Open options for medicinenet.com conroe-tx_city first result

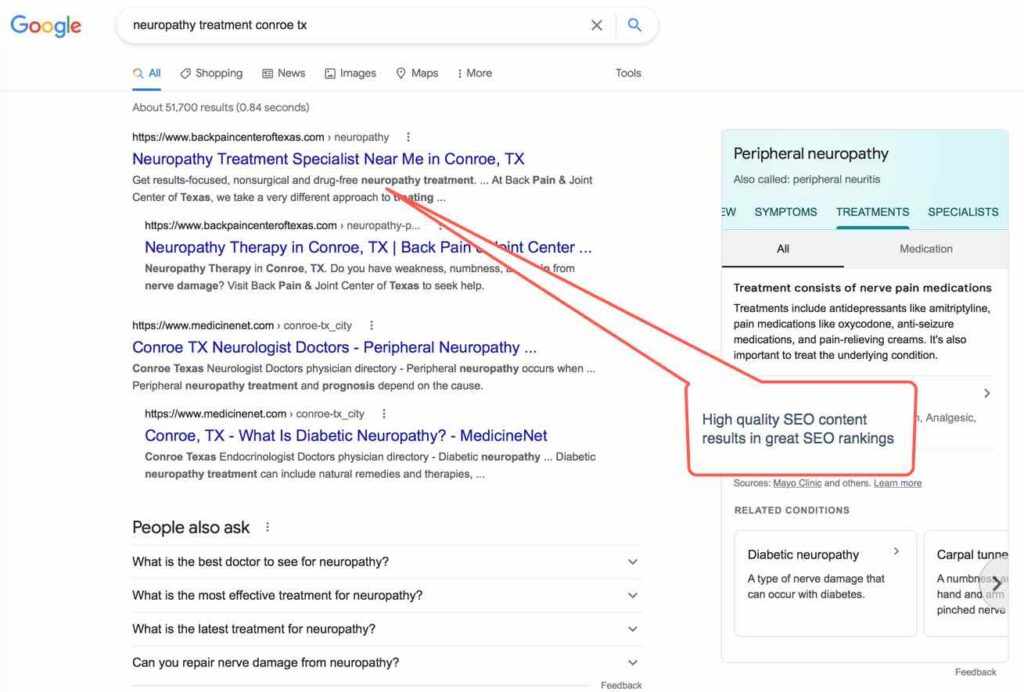click(372, 325)
